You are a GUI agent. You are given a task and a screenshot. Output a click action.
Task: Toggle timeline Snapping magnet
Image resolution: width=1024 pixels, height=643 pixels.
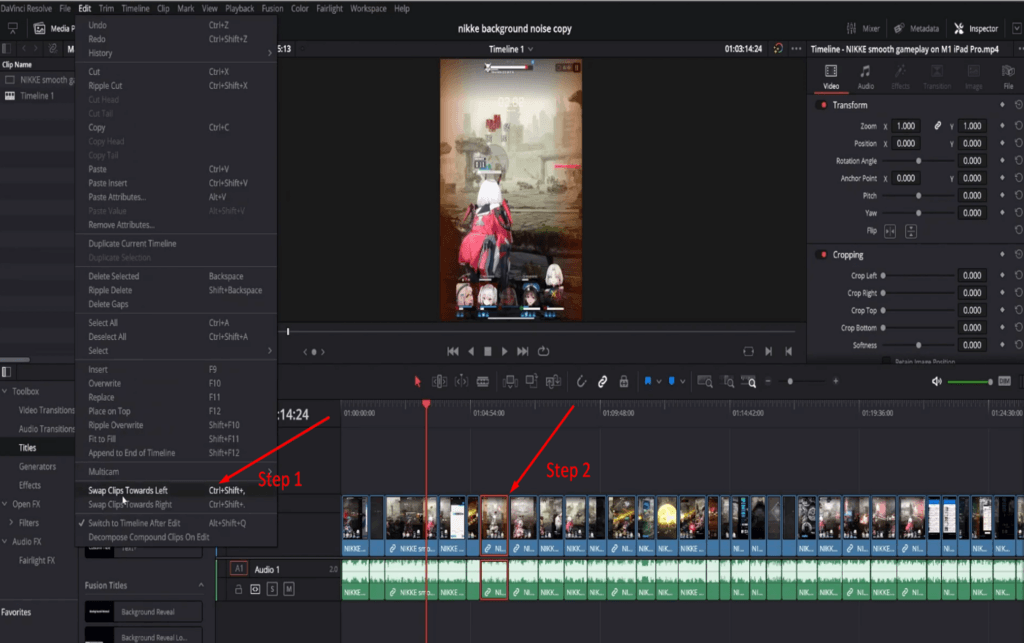(x=581, y=382)
